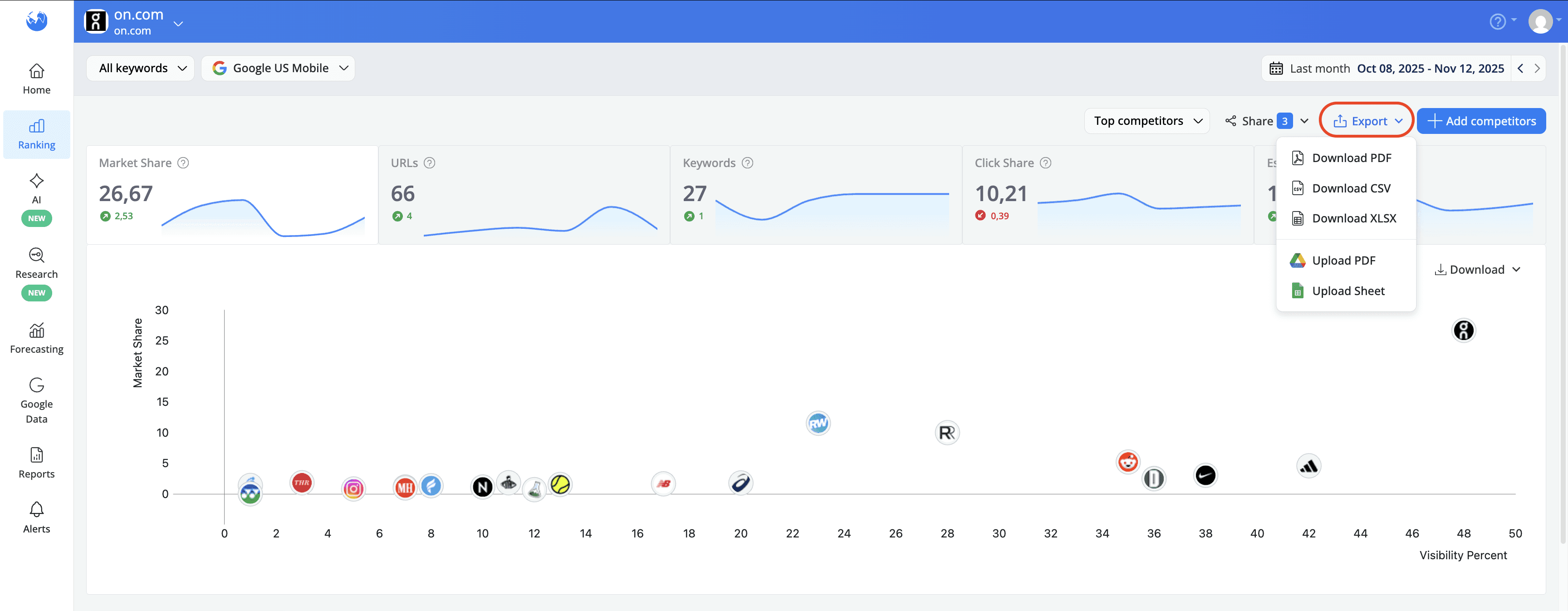The height and width of the screenshot is (611, 1568).
Task: Expand the Share options chevron
Action: coord(1304,121)
